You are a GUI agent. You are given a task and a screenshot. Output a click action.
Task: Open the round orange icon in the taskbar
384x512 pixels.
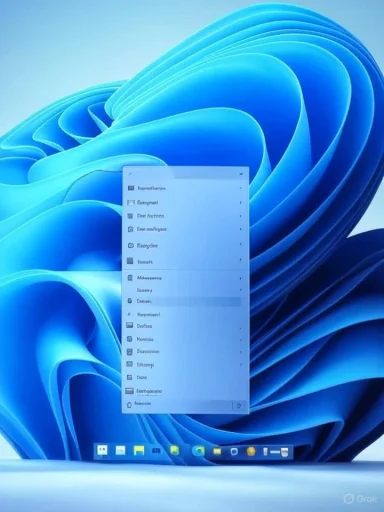251,451
